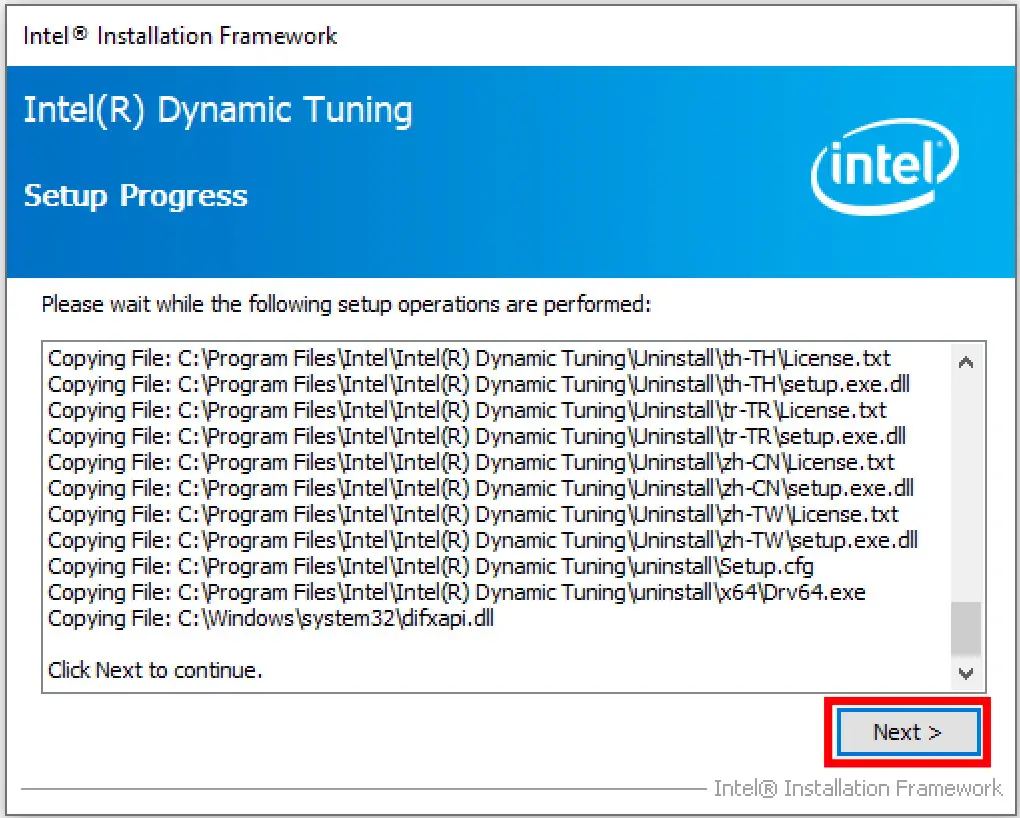Viewport: 1020px width, 818px height.
Task: Click the Intel® Installation Framework header text
Action: (179, 35)
